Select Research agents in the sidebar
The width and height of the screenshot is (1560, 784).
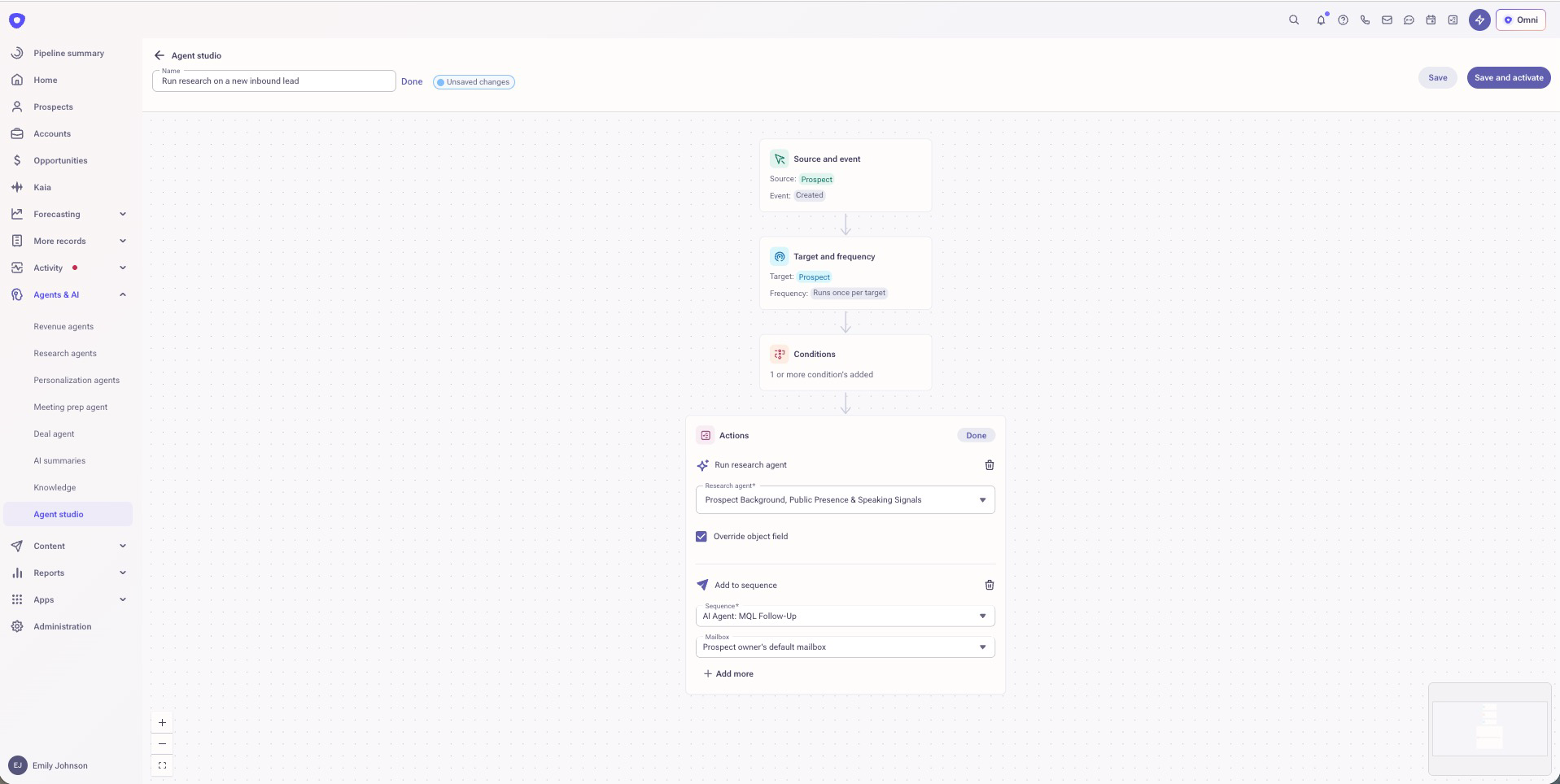pyautogui.click(x=65, y=353)
